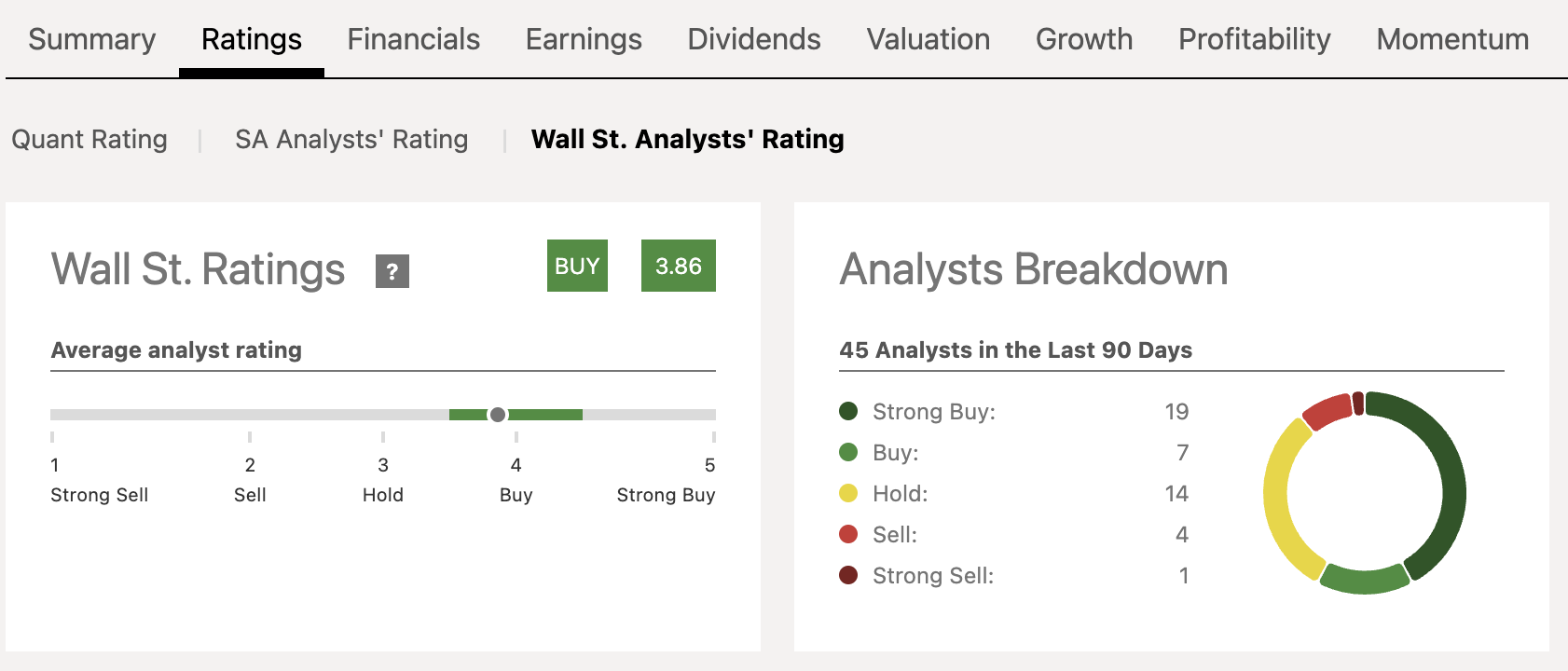Click the green BUY button
Screen dimensions: 1568x671
[x=576, y=266]
